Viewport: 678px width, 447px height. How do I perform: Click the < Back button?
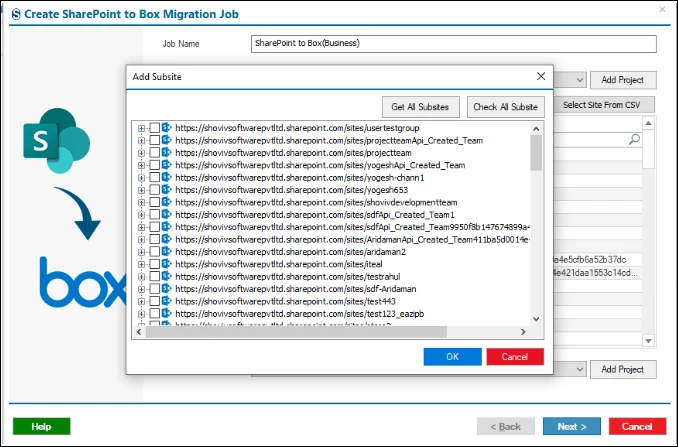[506, 426]
